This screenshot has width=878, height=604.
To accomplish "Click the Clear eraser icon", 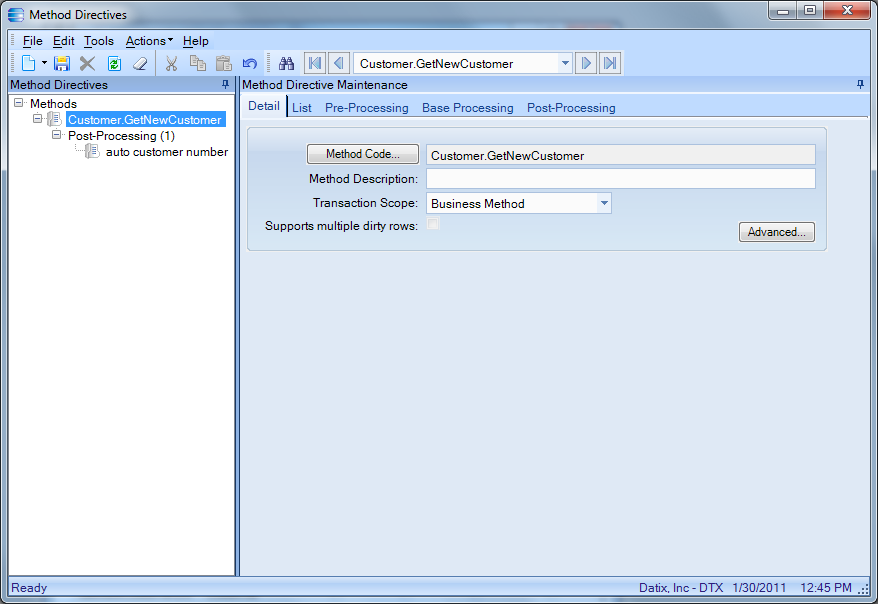I will click(x=139, y=63).
